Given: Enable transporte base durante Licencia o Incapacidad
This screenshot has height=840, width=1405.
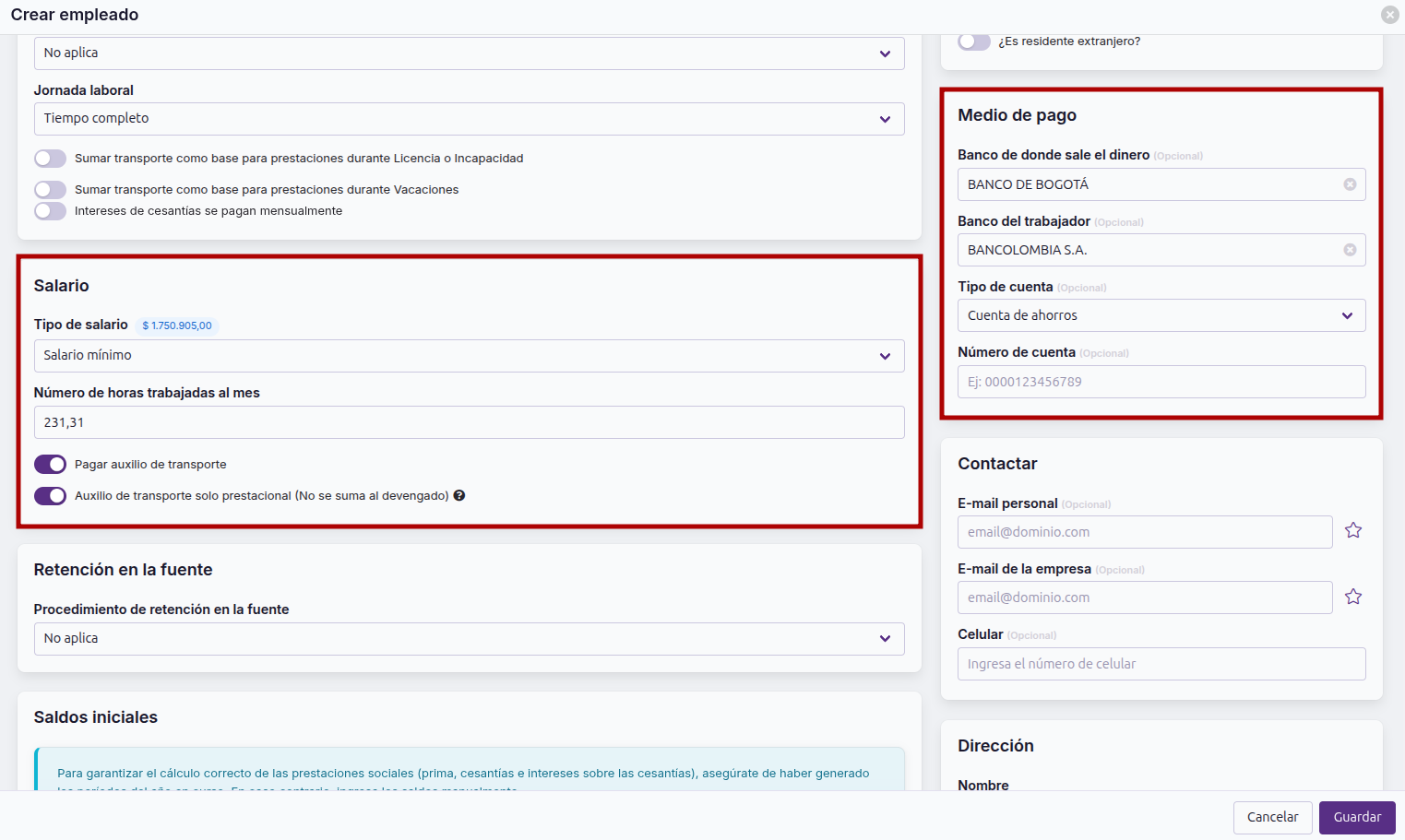Looking at the screenshot, I should [50, 159].
